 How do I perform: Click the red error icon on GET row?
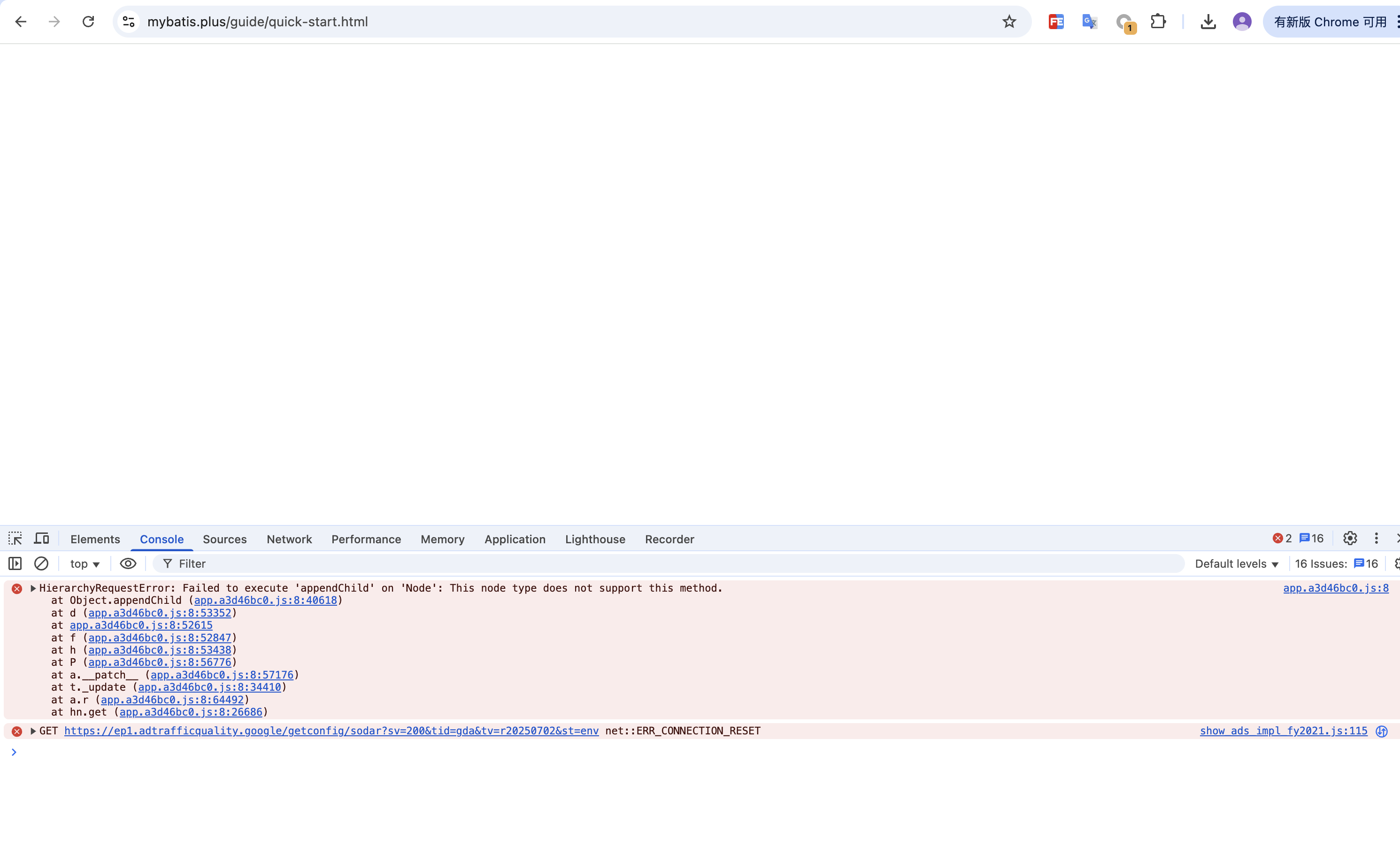point(17,732)
